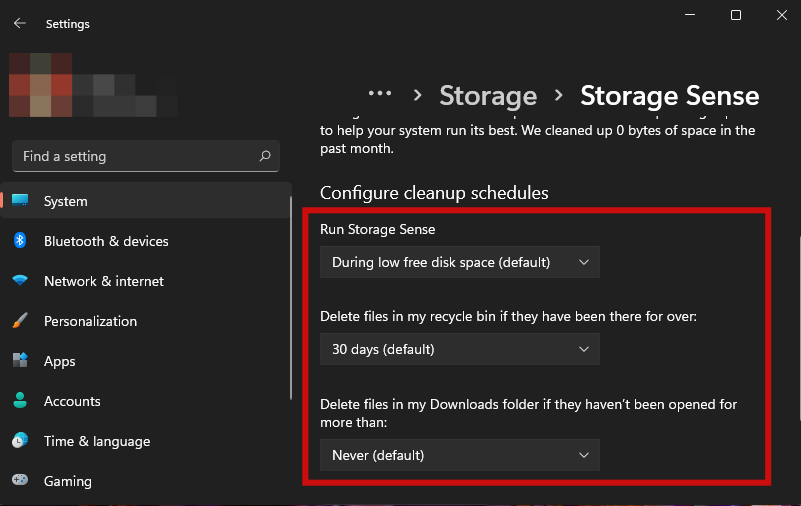
Task: Click the Apps icon in sidebar
Action: [20, 361]
